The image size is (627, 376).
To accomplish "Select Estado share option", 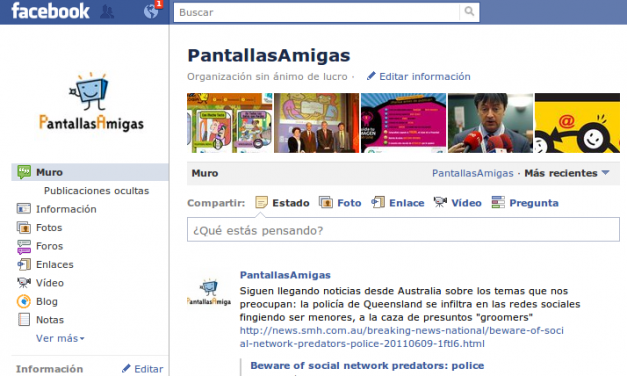I will point(290,203).
